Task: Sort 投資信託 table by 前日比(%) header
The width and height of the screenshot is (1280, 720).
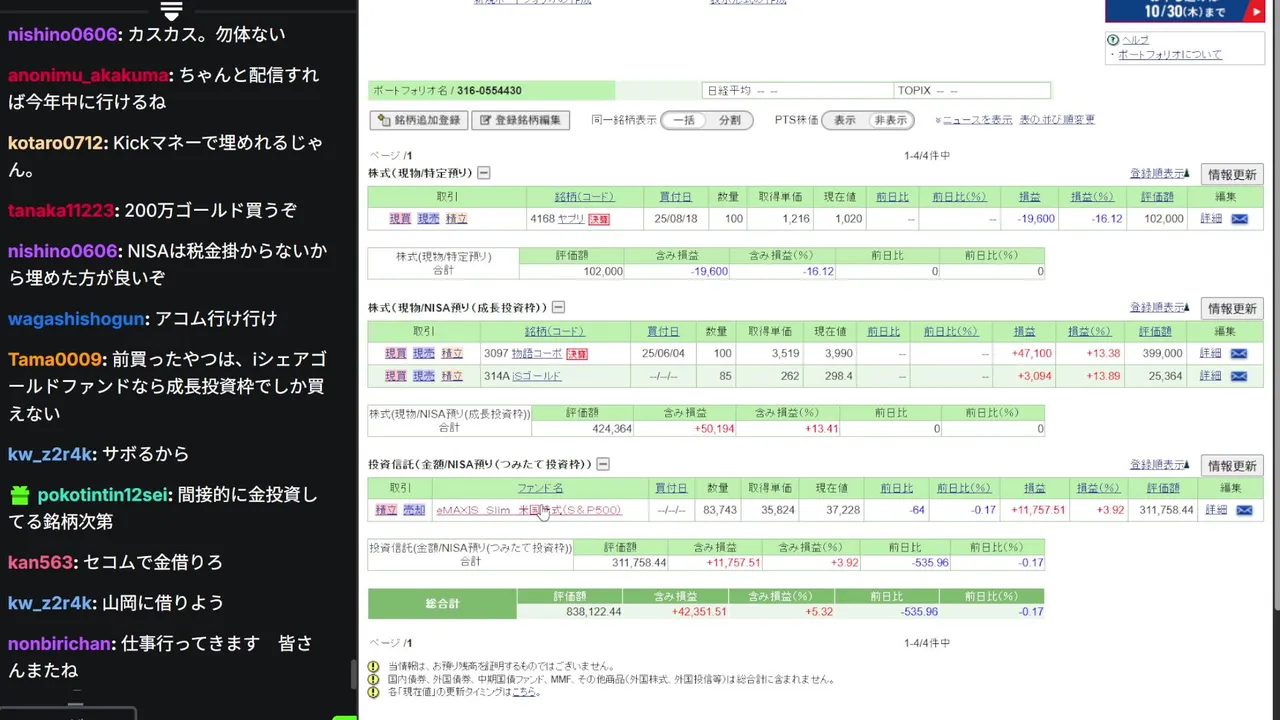Action: click(x=963, y=488)
